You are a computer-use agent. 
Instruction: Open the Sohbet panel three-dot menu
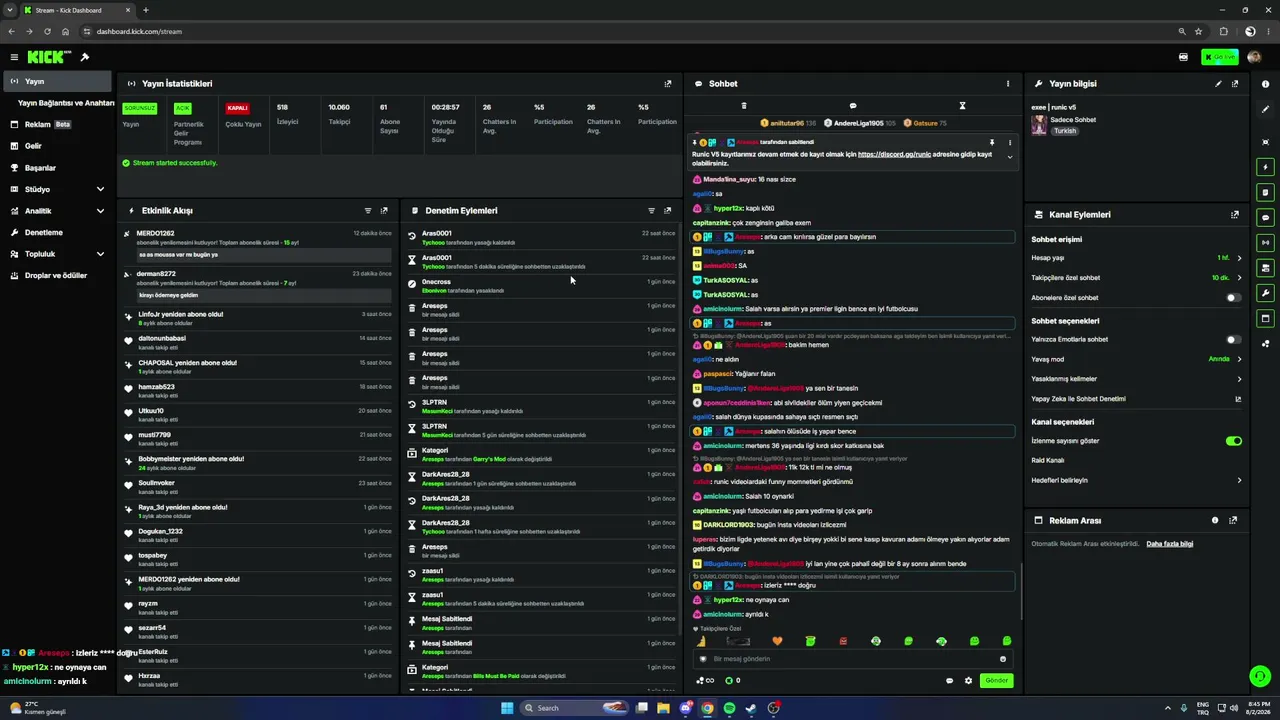(1008, 84)
